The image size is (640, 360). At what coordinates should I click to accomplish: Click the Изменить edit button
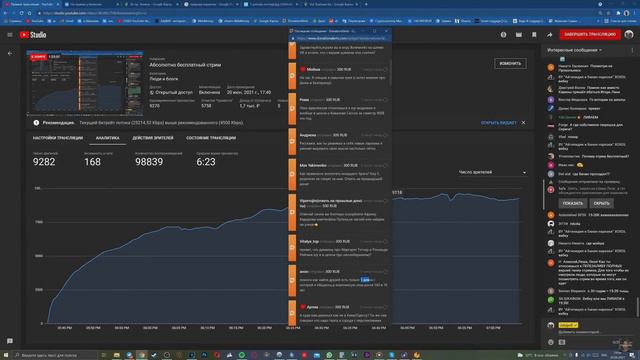tap(510, 63)
